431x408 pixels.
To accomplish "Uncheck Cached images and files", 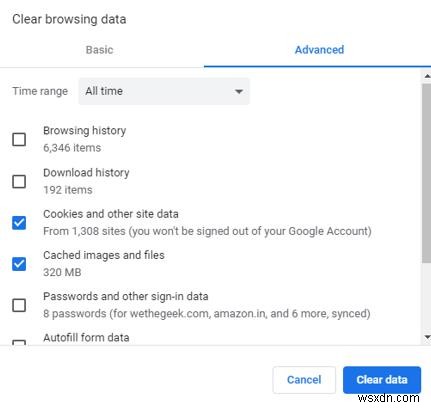I will (19, 264).
